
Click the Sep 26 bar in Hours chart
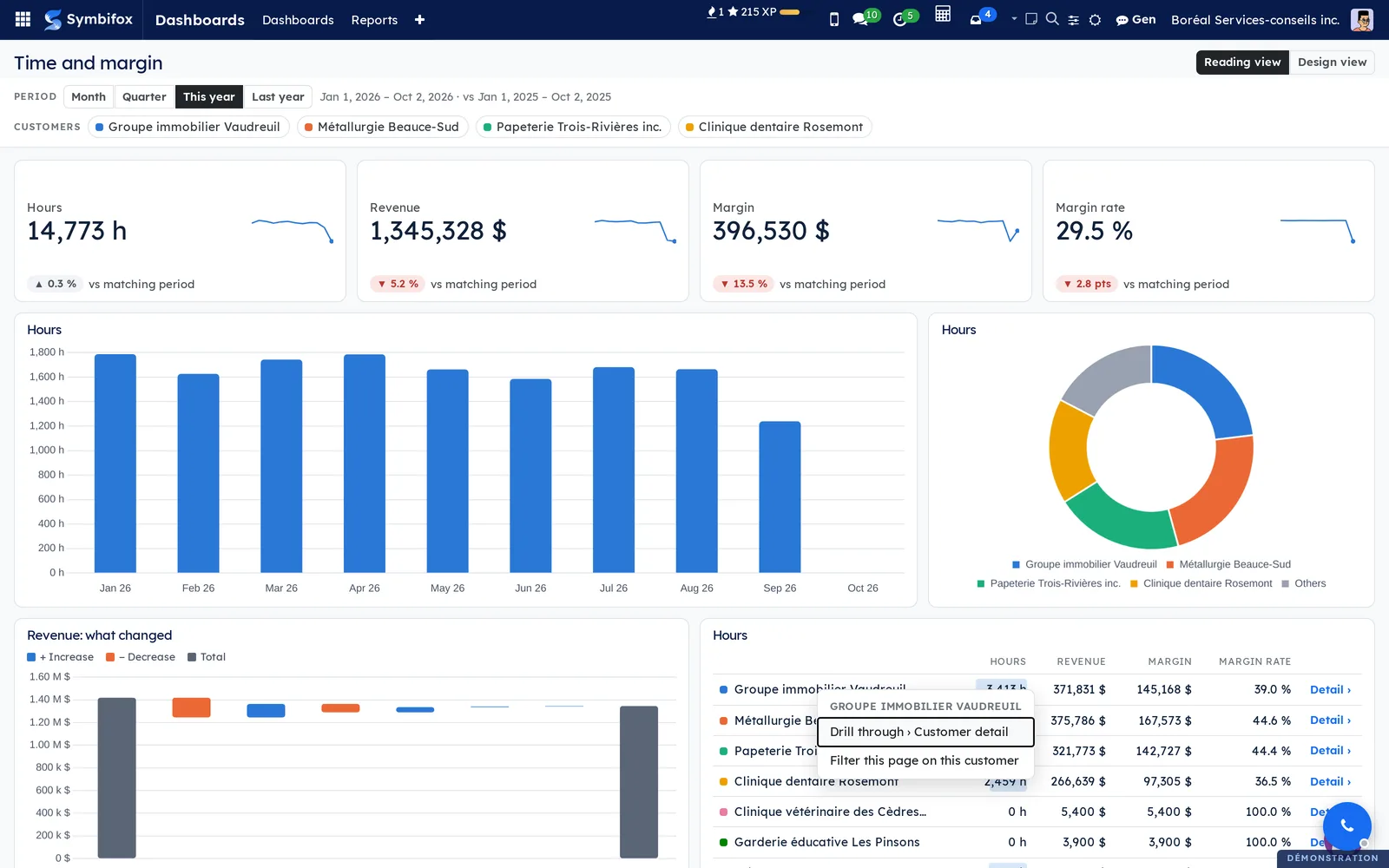coord(780,496)
